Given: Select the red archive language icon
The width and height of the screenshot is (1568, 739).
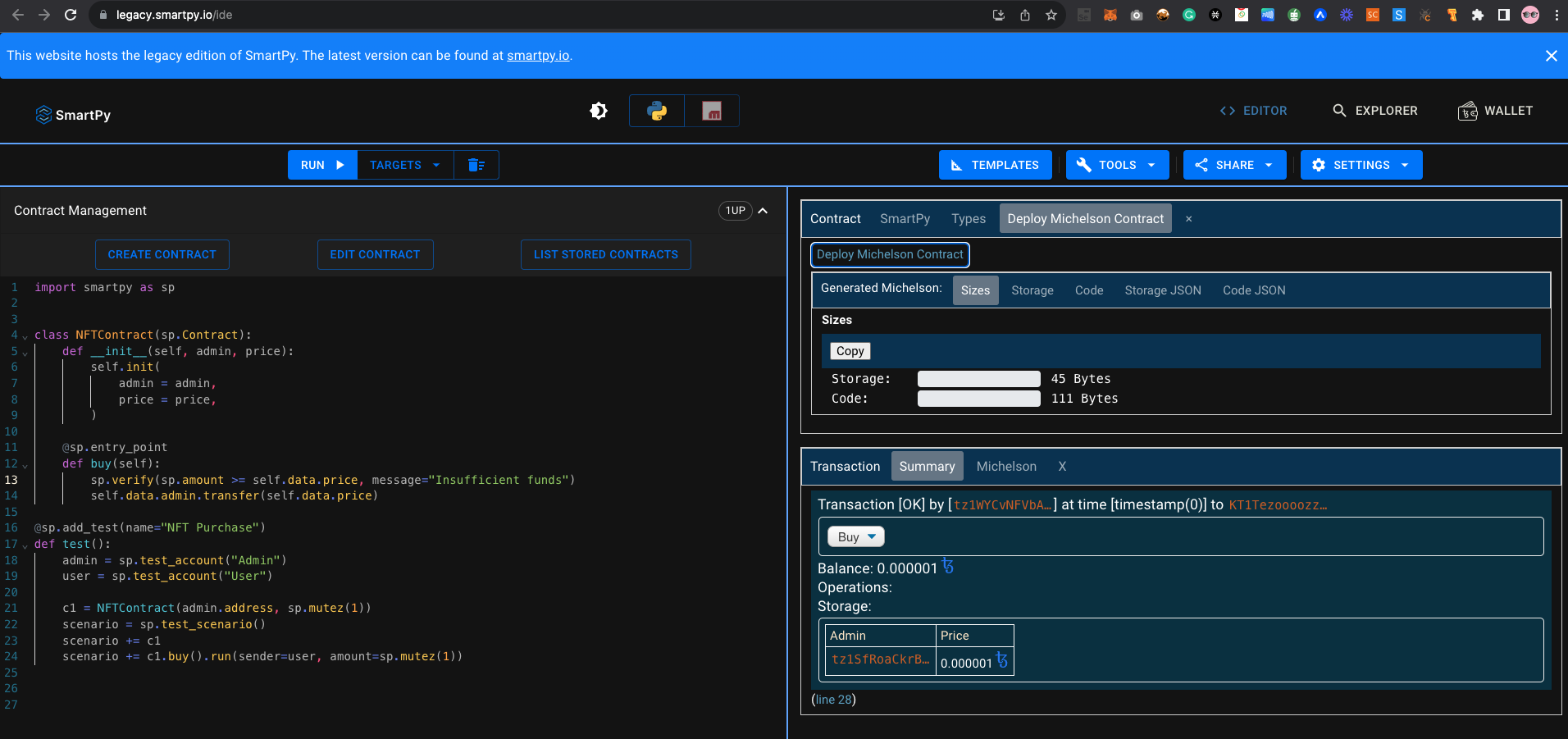Looking at the screenshot, I should [x=712, y=111].
